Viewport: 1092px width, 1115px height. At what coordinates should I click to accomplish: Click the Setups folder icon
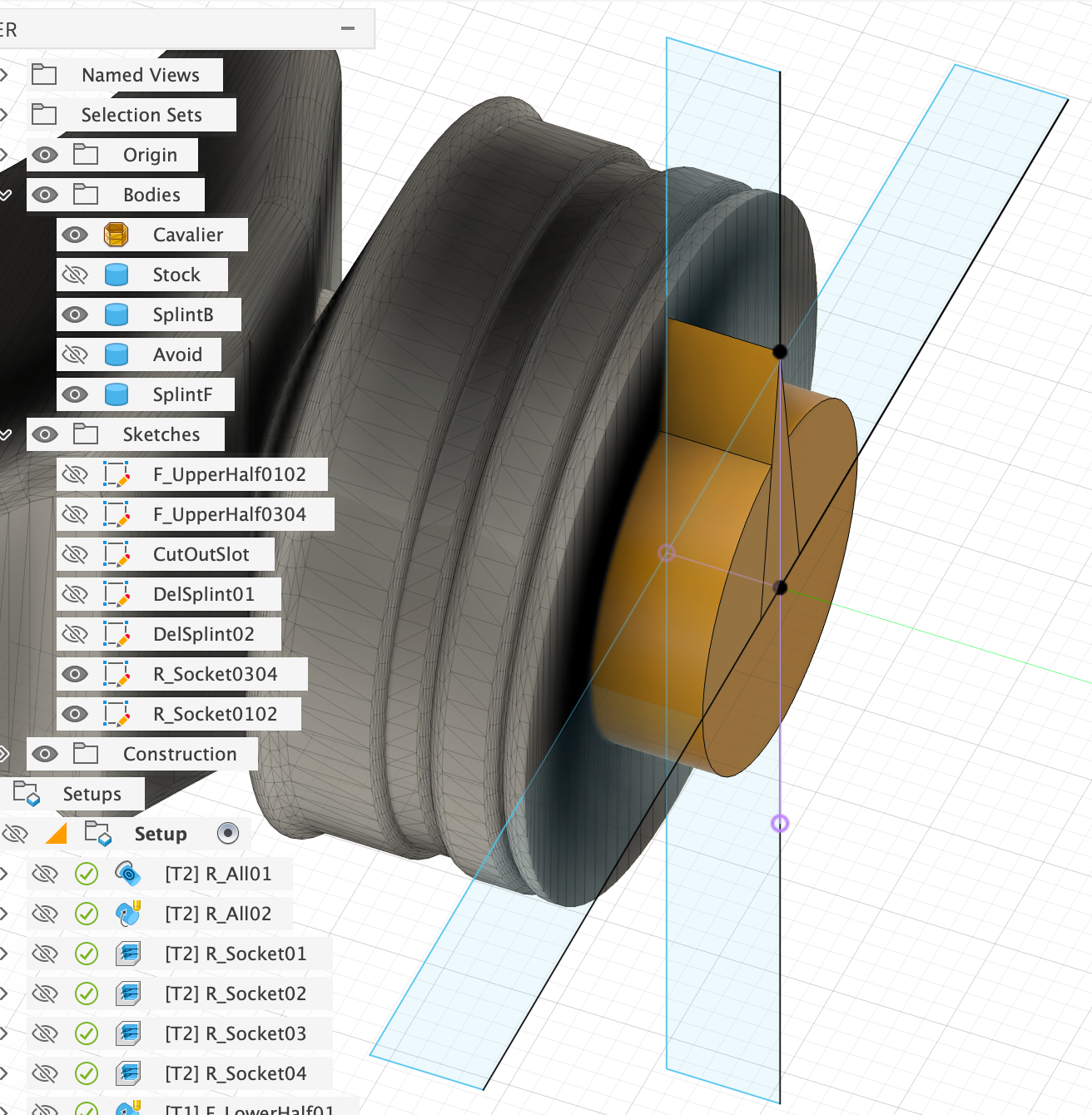click(27, 794)
